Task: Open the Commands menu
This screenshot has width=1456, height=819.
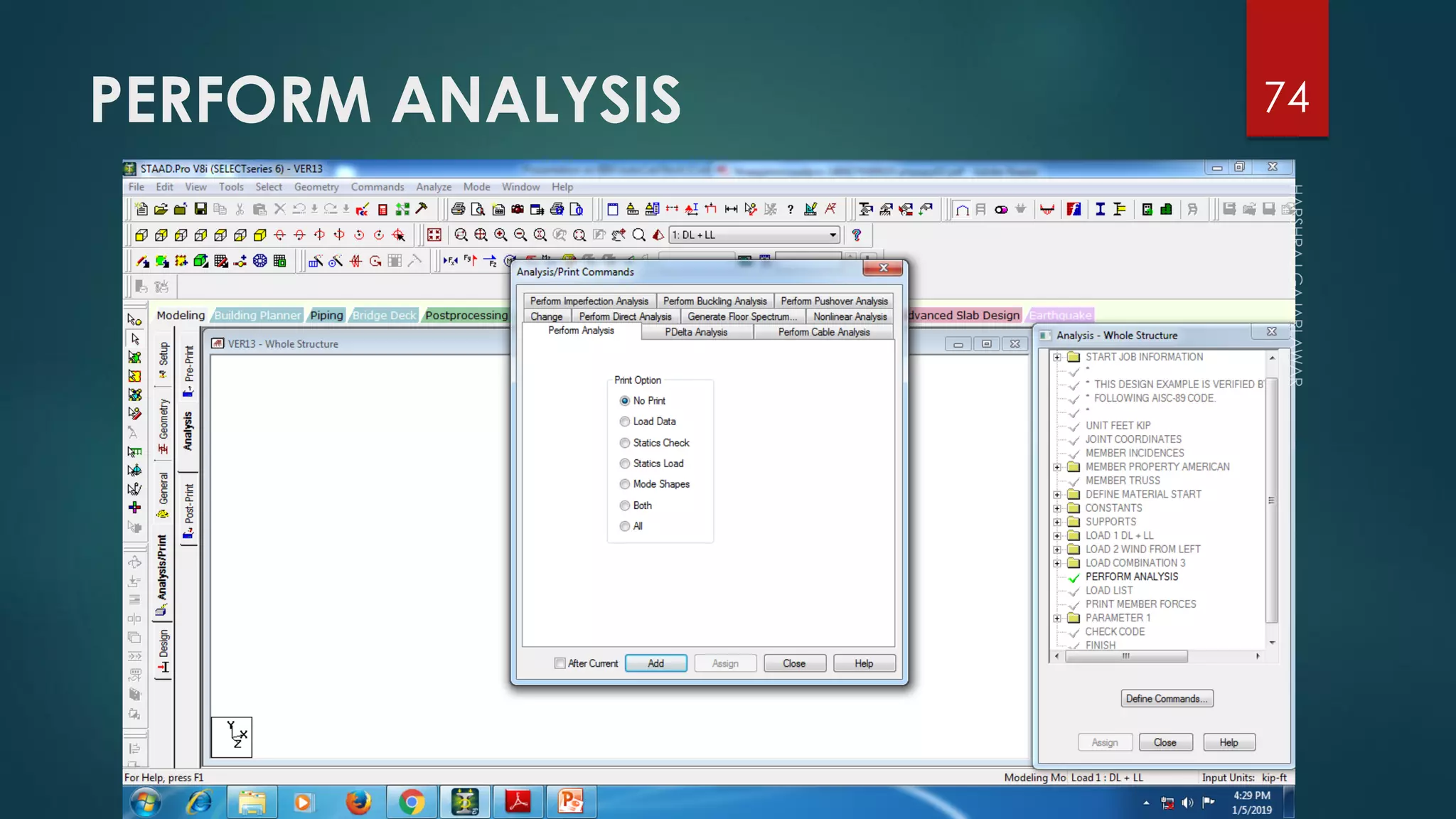Action: click(378, 187)
